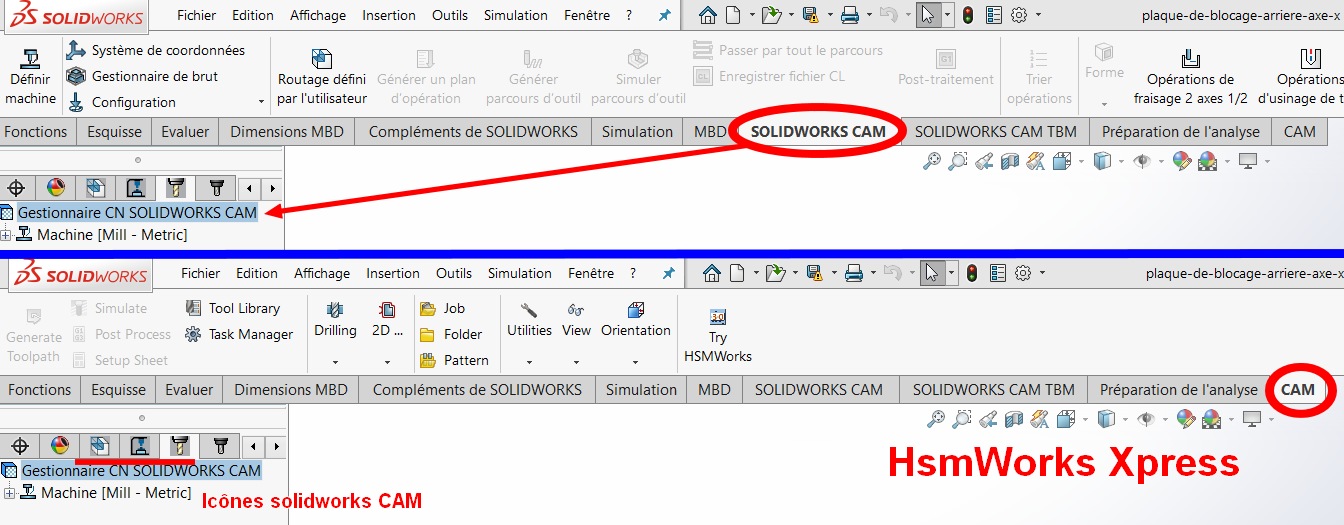Open Routage défini par l'utilisateur
The height and width of the screenshot is (525, 1344).
pyautogui.click(x=322, y=77)
